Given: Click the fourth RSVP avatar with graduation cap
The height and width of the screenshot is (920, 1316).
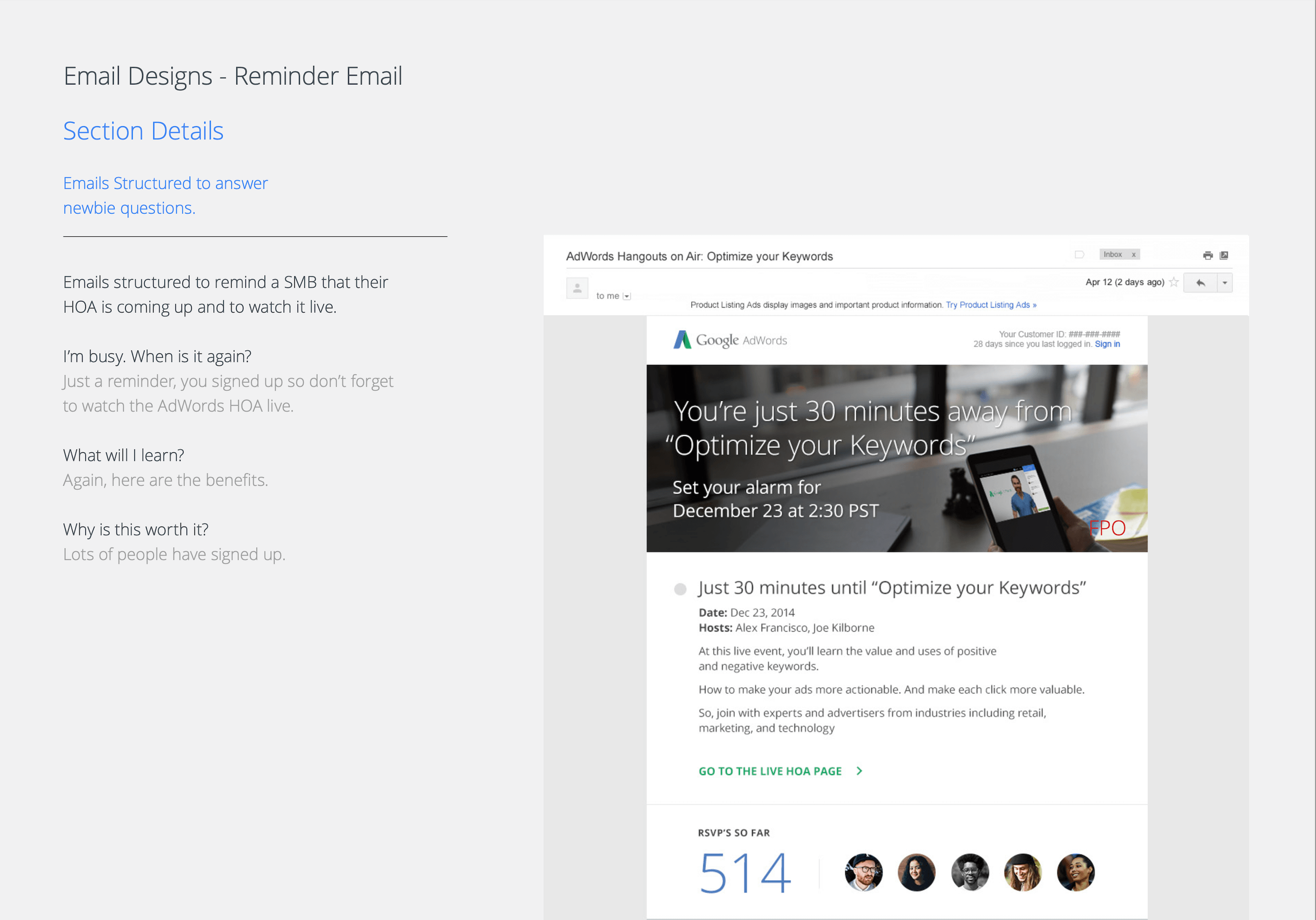Looking at the screenshot, I should pyautogui.click(x=1023, y=873).
